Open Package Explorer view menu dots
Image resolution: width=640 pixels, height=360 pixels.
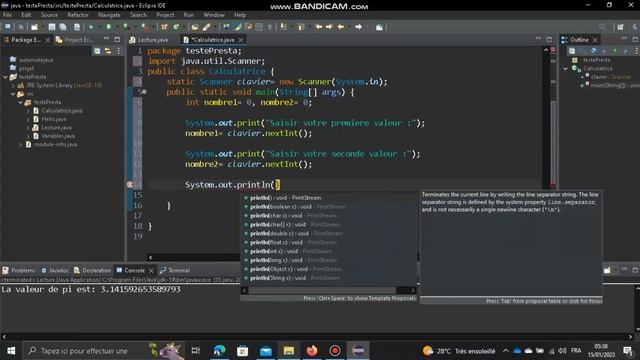point(119,51)
